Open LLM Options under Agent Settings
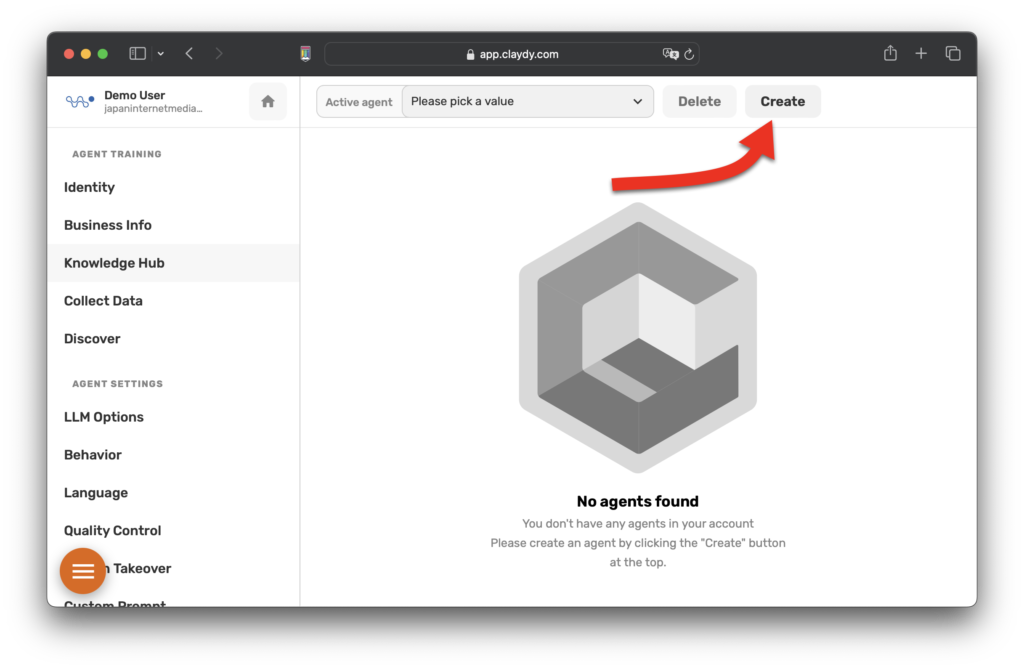This screenshot has height=669, width=1024. point(103,417)
